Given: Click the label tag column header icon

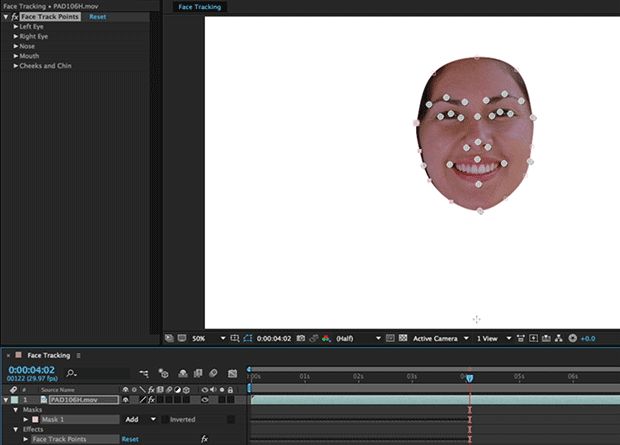Looking at the screenshot, I should (x=14, y=390).
